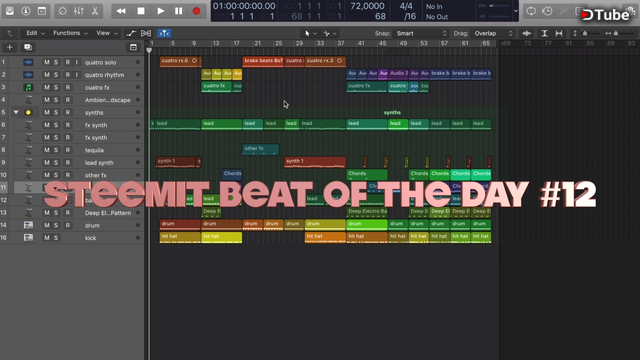Open the Drag Overlap dropdown

(493, 33)
